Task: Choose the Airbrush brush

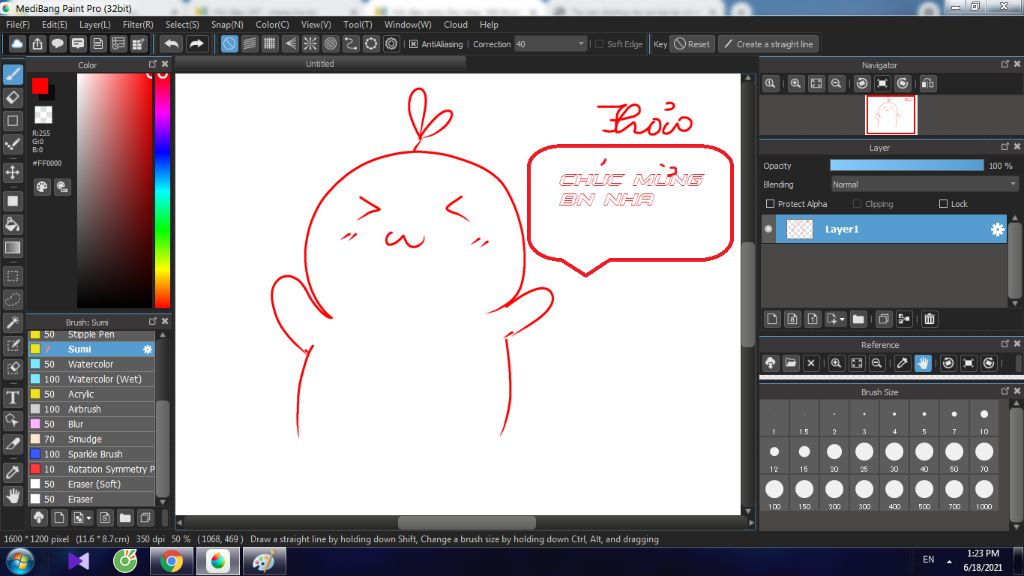Action: point(92,409)
